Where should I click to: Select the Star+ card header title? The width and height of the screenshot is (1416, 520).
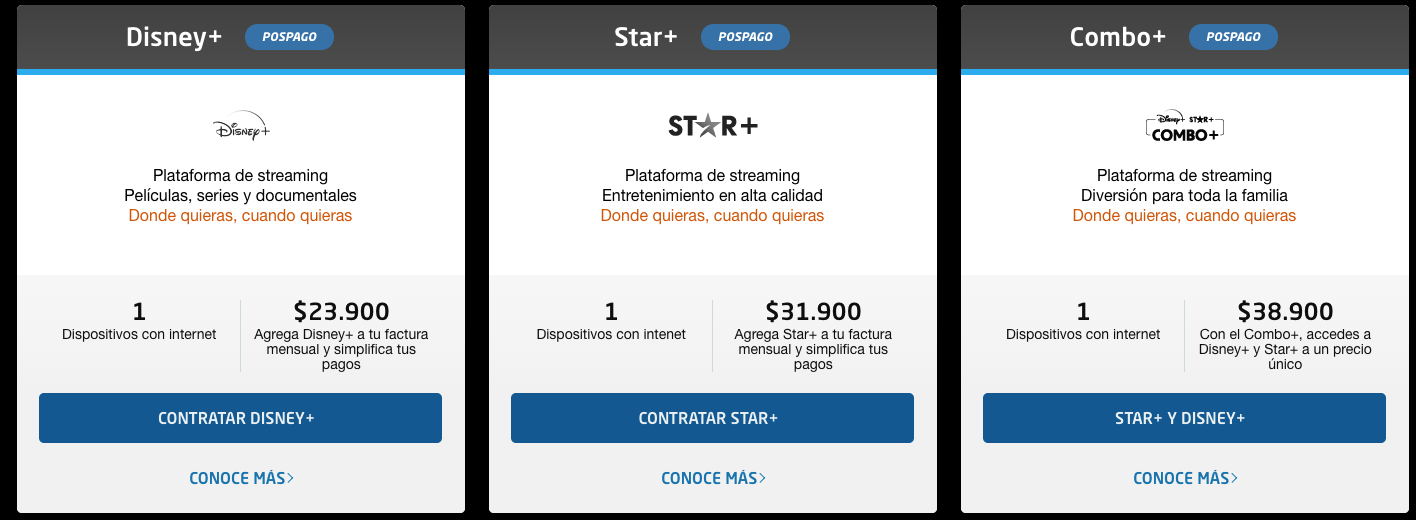pyautogui.click(x=646, y=37)
